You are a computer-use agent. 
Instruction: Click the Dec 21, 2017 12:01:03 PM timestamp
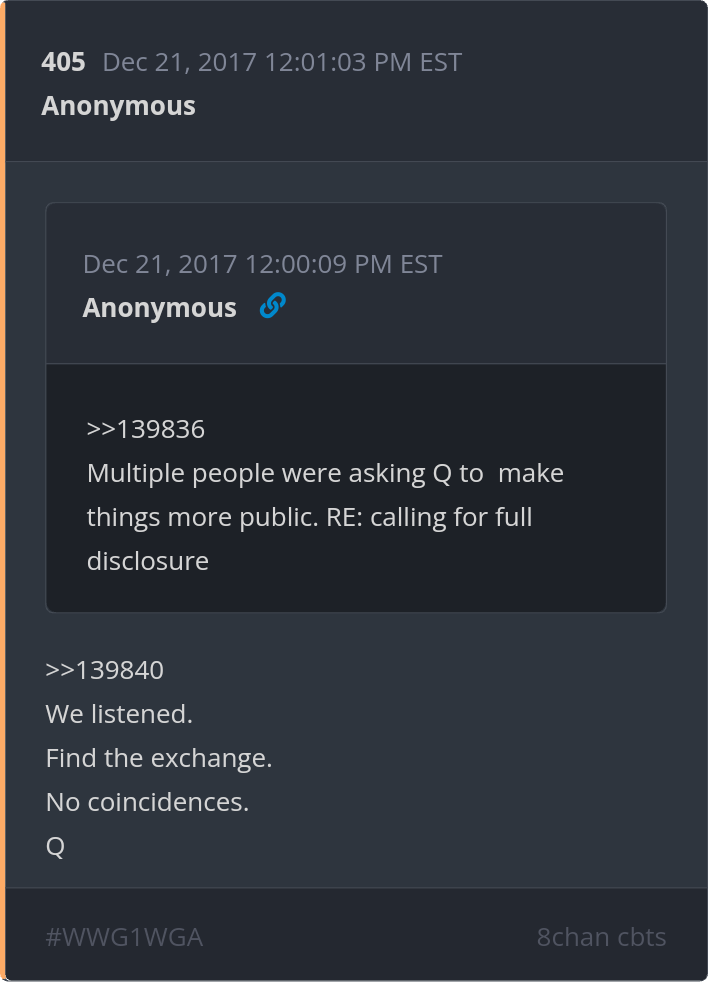point(282,62)
